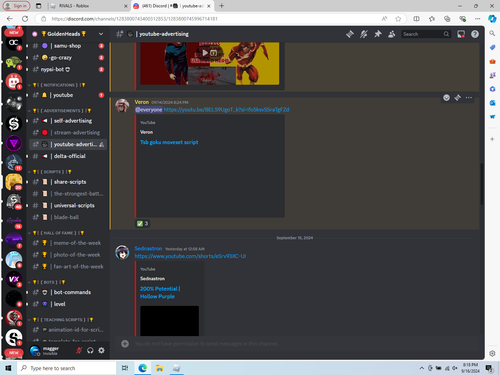The width and height of the screenshot is (500, 375).
Task: Switch to RIVALS - Roblox browser tab
Action: (89, 6)
